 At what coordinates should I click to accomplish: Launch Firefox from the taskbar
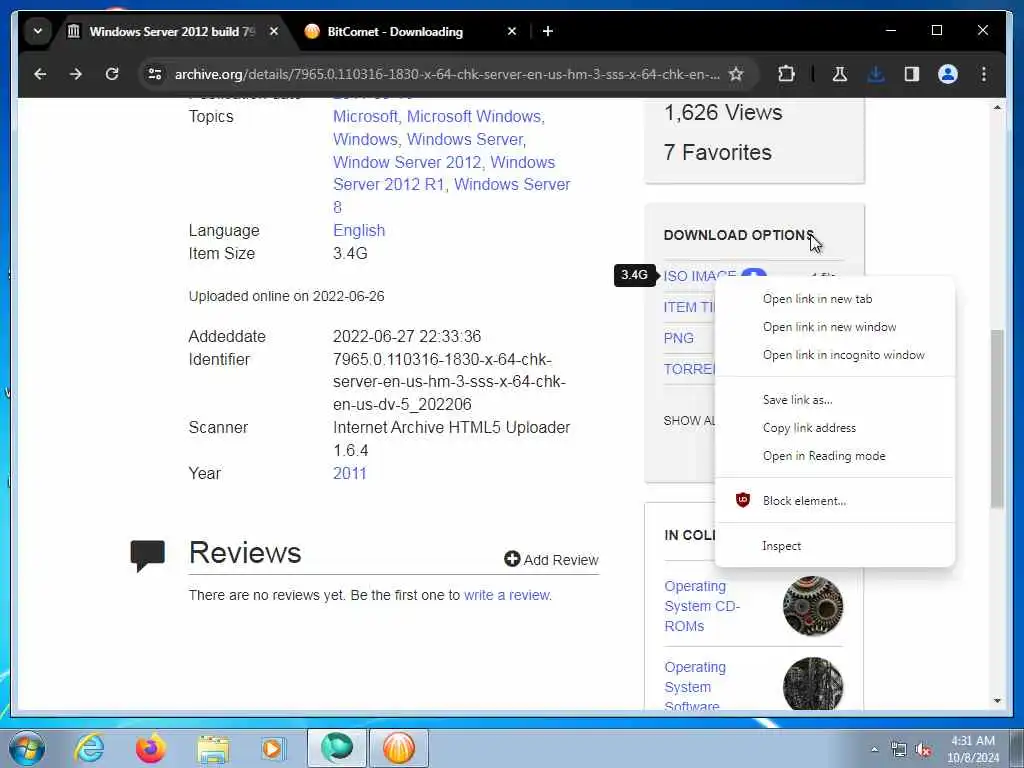click(150, 748)
